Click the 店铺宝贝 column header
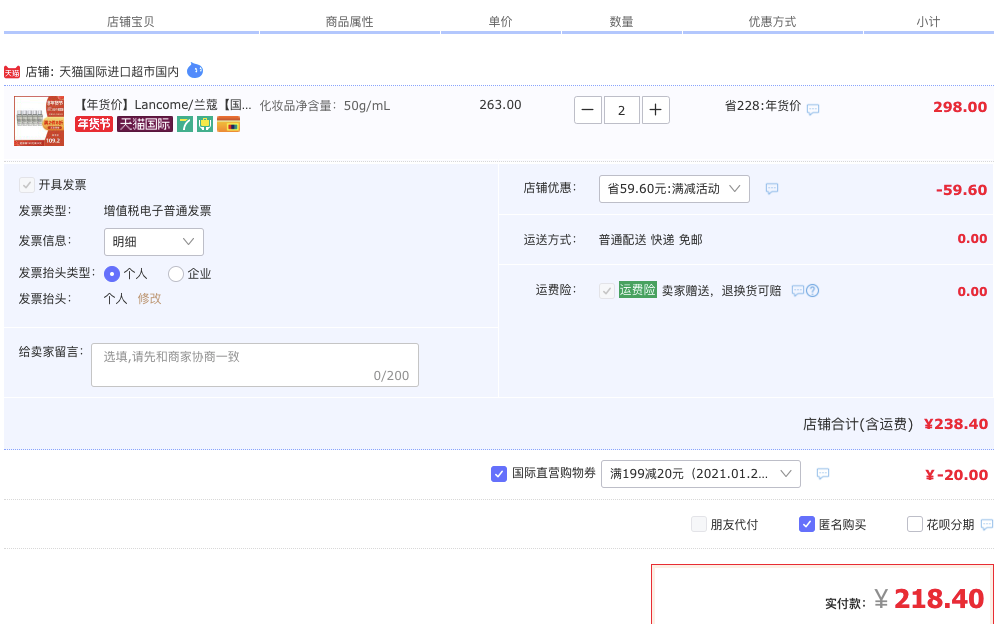 point(131,22)
